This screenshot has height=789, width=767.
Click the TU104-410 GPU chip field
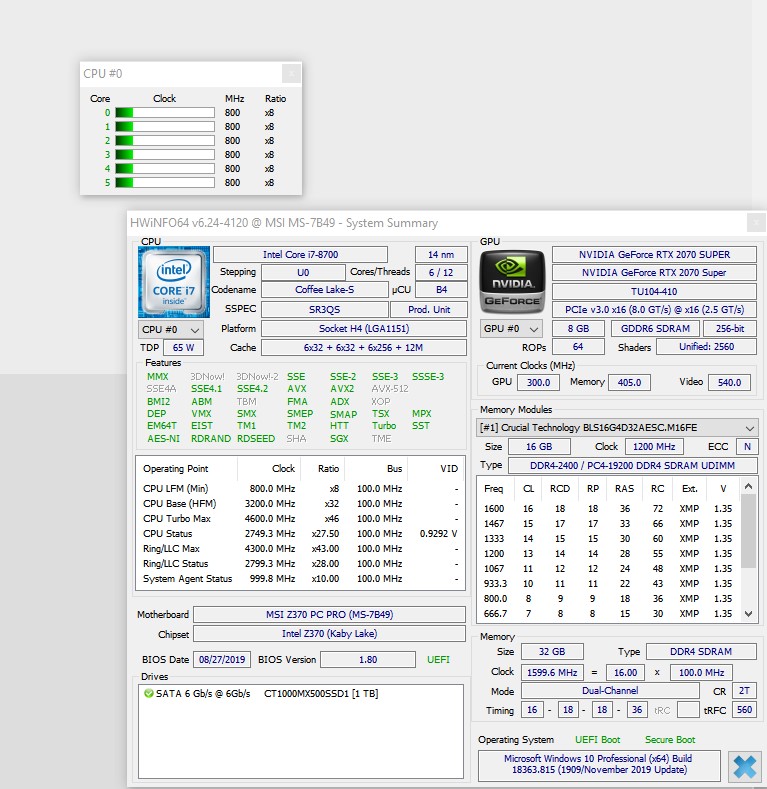point(654,291)
